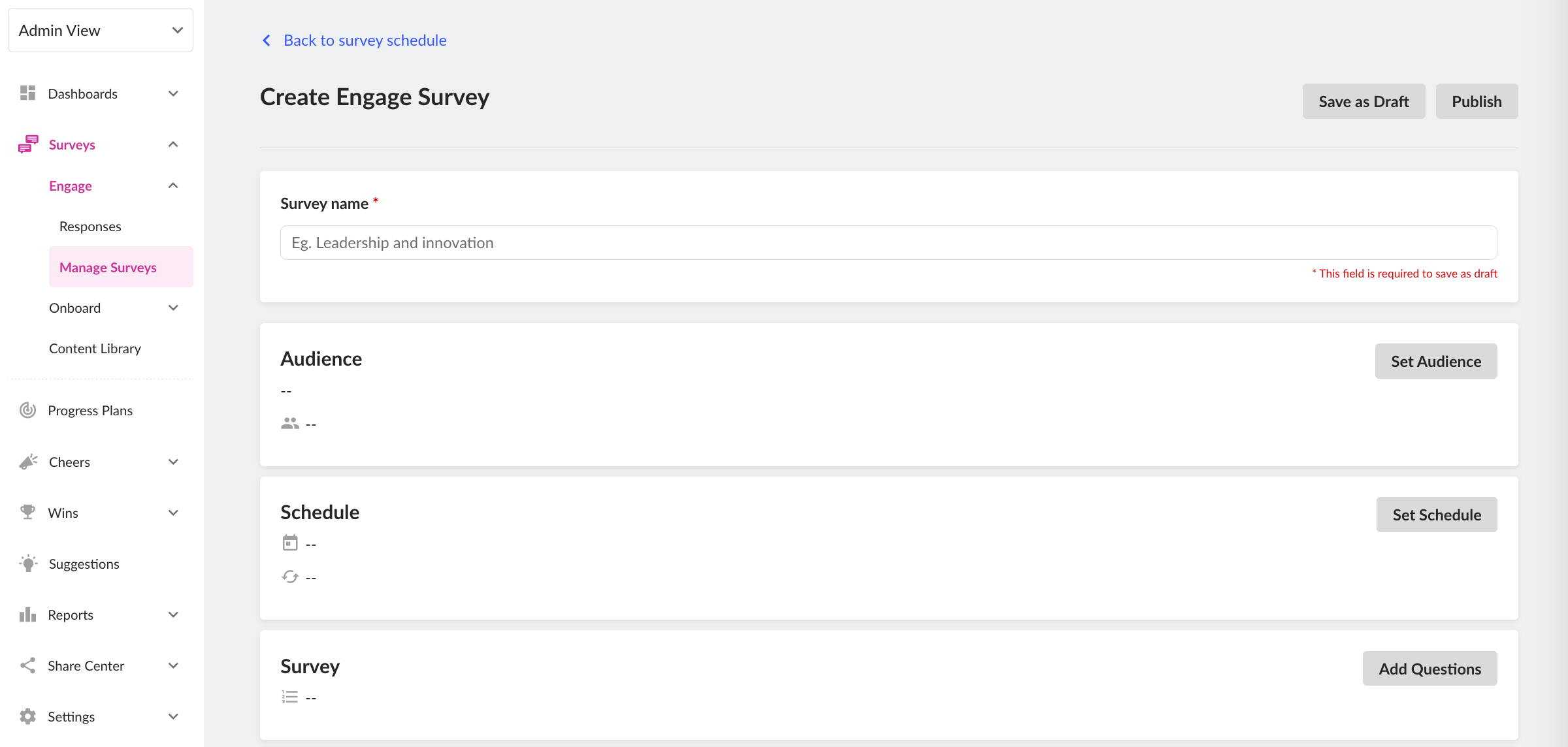1568x747 pixels.
Task: Click Back to survey schedule link
Action: coord(365,40)
